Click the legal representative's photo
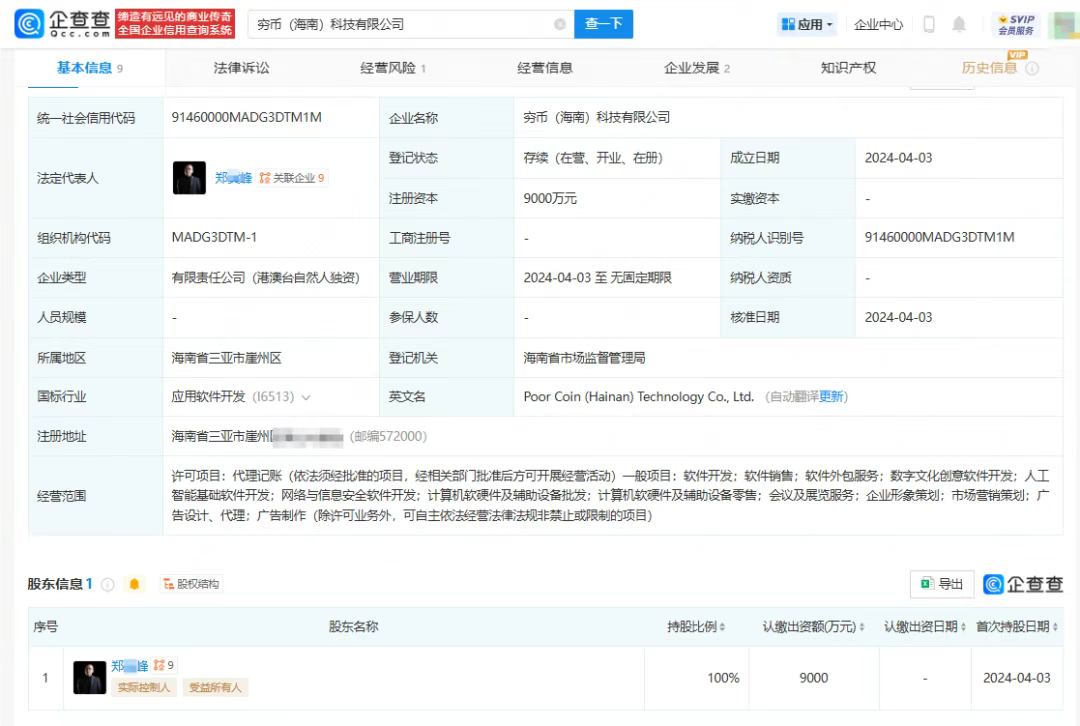Viewport: 1080px width, 726px height. 189,178
